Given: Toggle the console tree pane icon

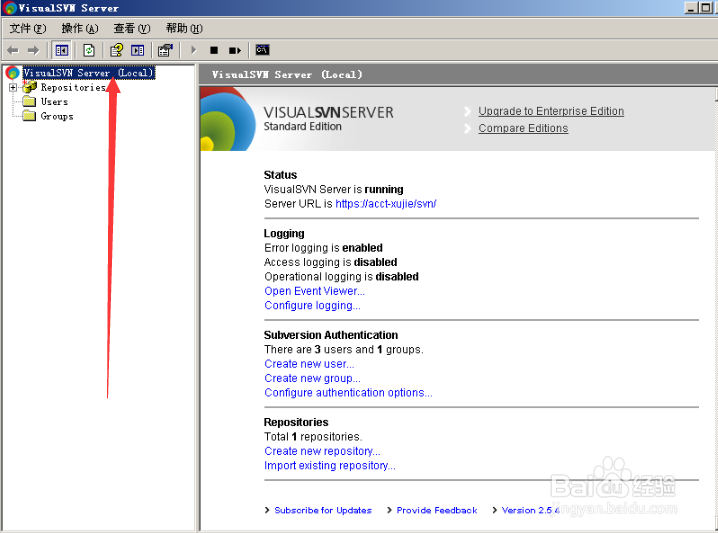Looking at the screenshot, I should (61, 50).
